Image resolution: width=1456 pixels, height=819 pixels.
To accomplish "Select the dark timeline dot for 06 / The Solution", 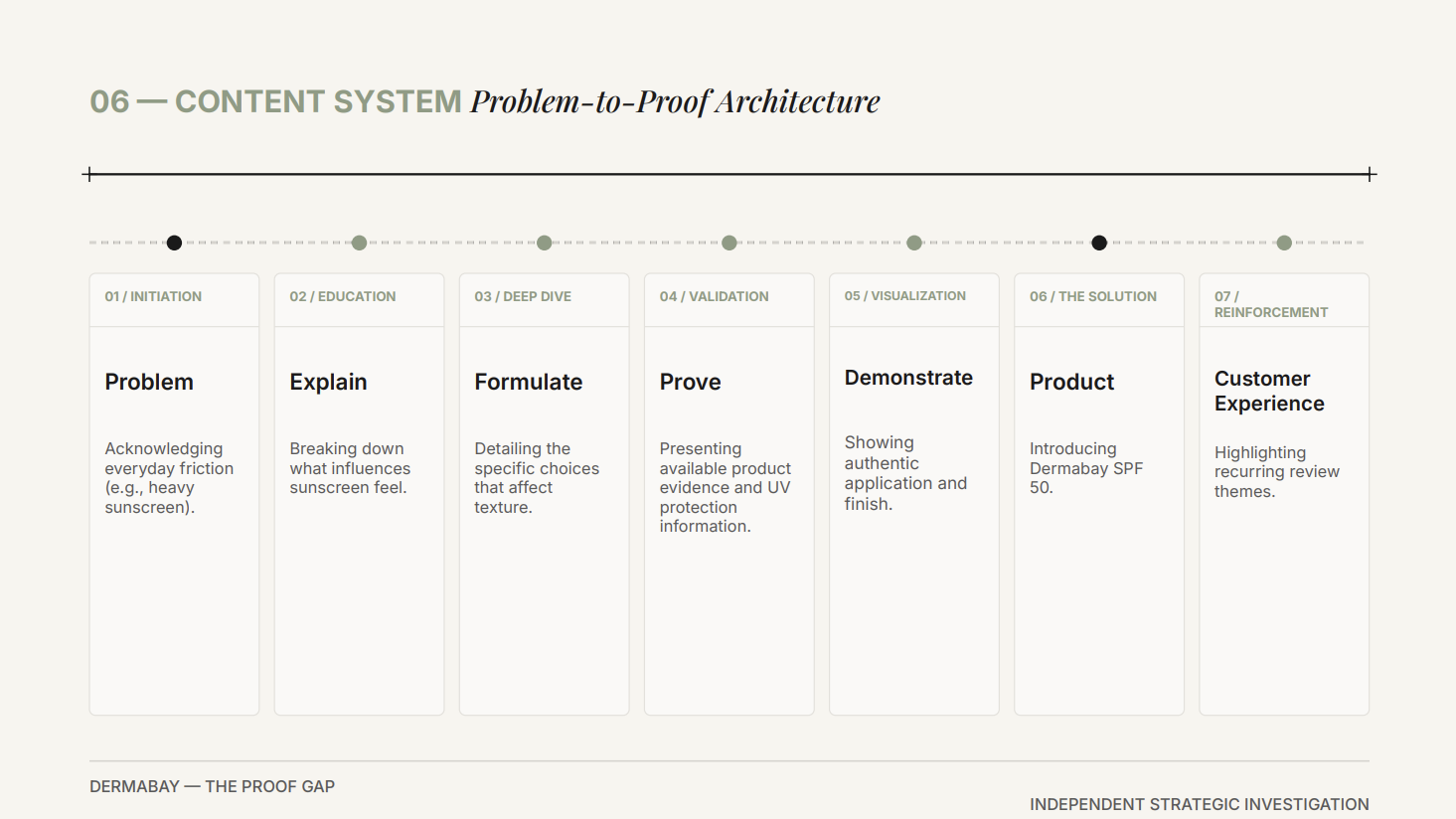I will [x=1099, y=243].
